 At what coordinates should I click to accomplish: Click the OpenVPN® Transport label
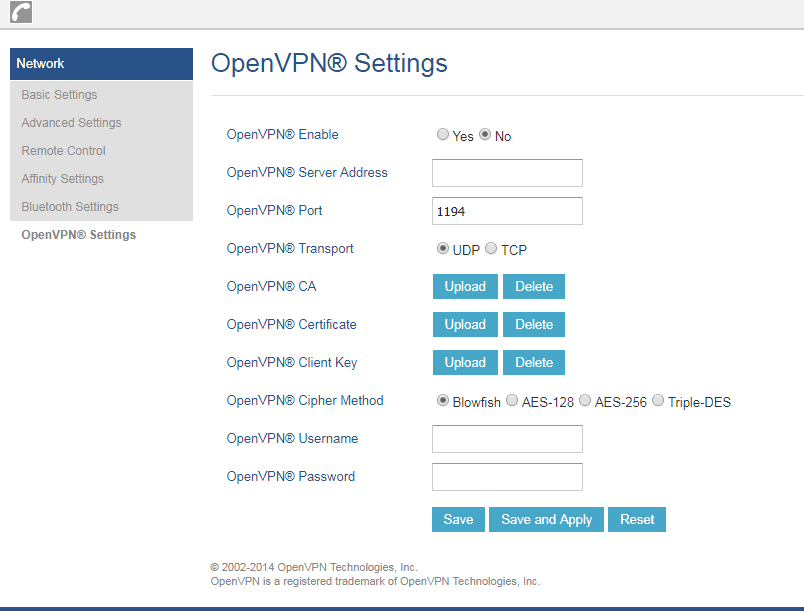pyautogui.click(x=290, y=249)
